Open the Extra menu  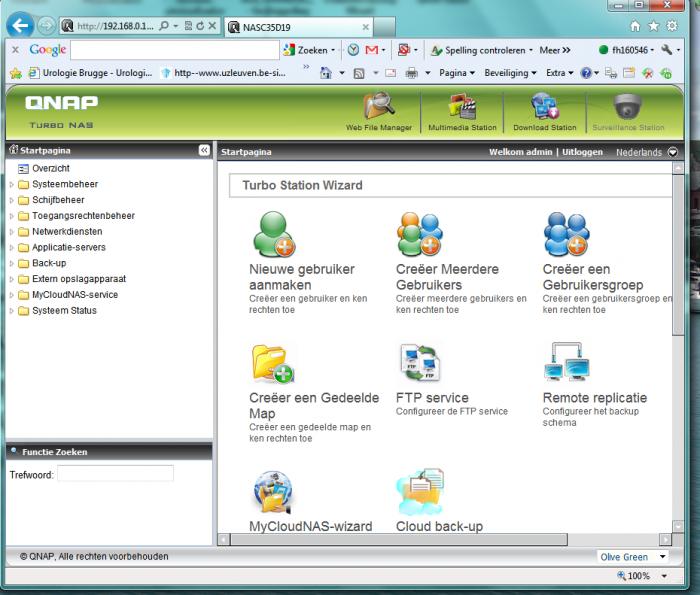[559, 73]
